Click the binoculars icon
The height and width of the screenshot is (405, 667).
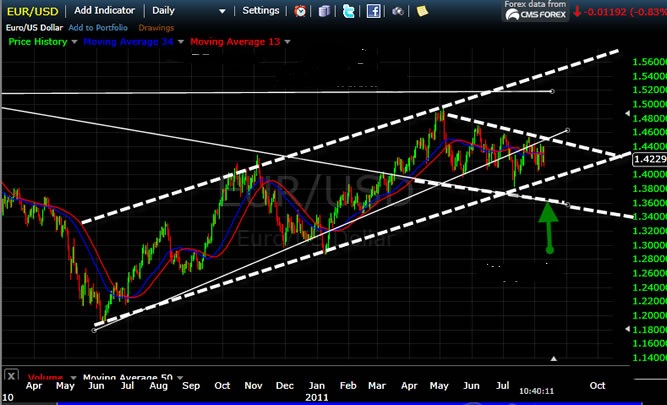pos(398,11)
